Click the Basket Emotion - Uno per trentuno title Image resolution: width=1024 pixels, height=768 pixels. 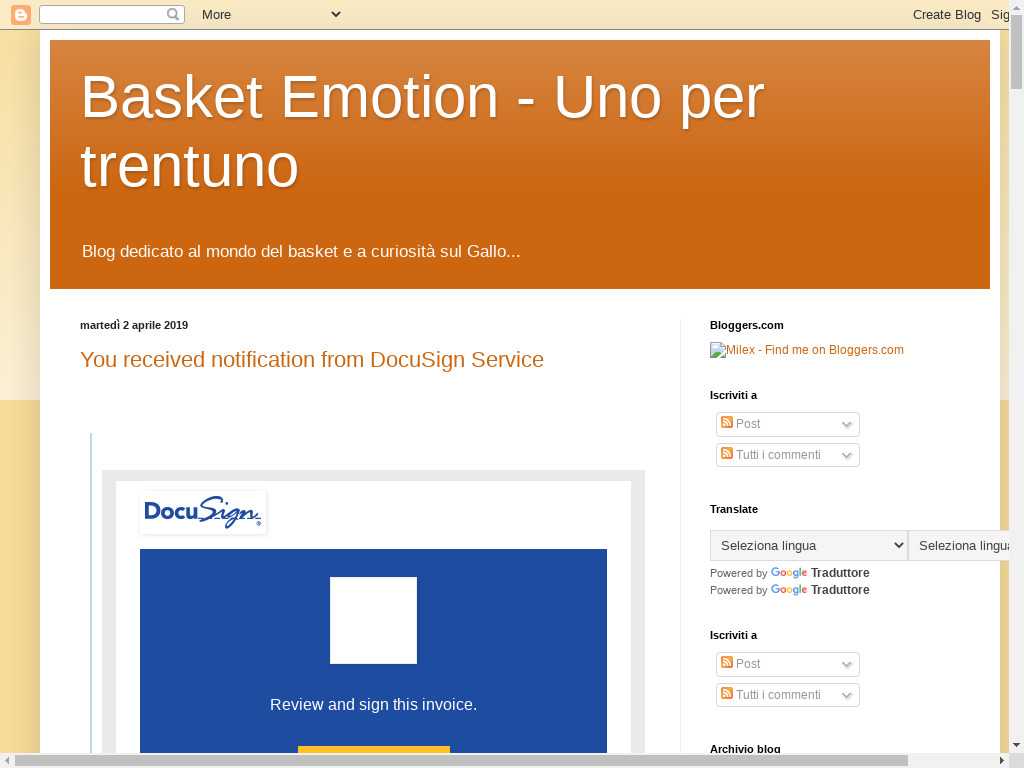click(x=423, y=131)
